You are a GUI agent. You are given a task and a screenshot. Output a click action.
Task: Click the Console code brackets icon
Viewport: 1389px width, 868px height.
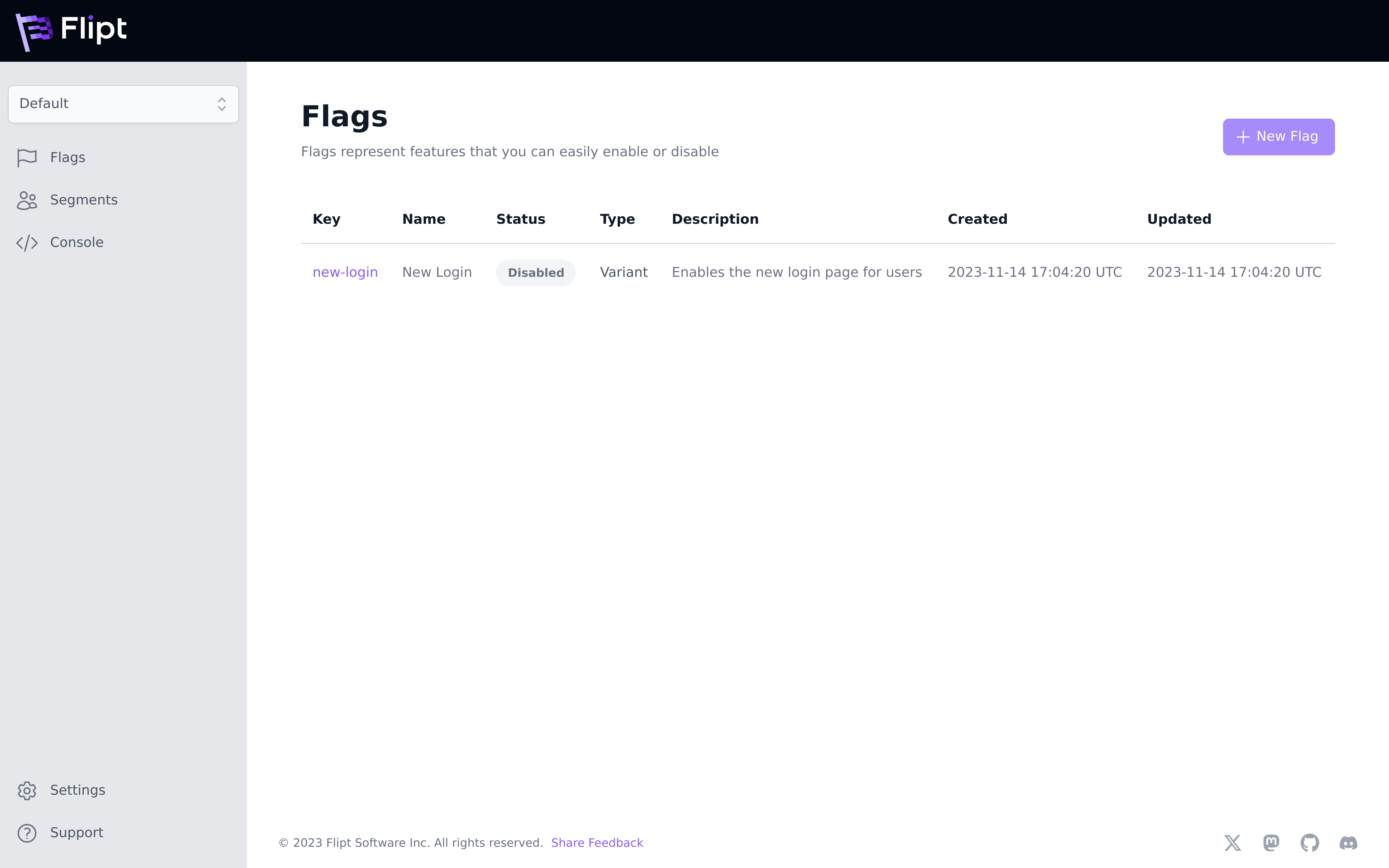click(27, 243)
